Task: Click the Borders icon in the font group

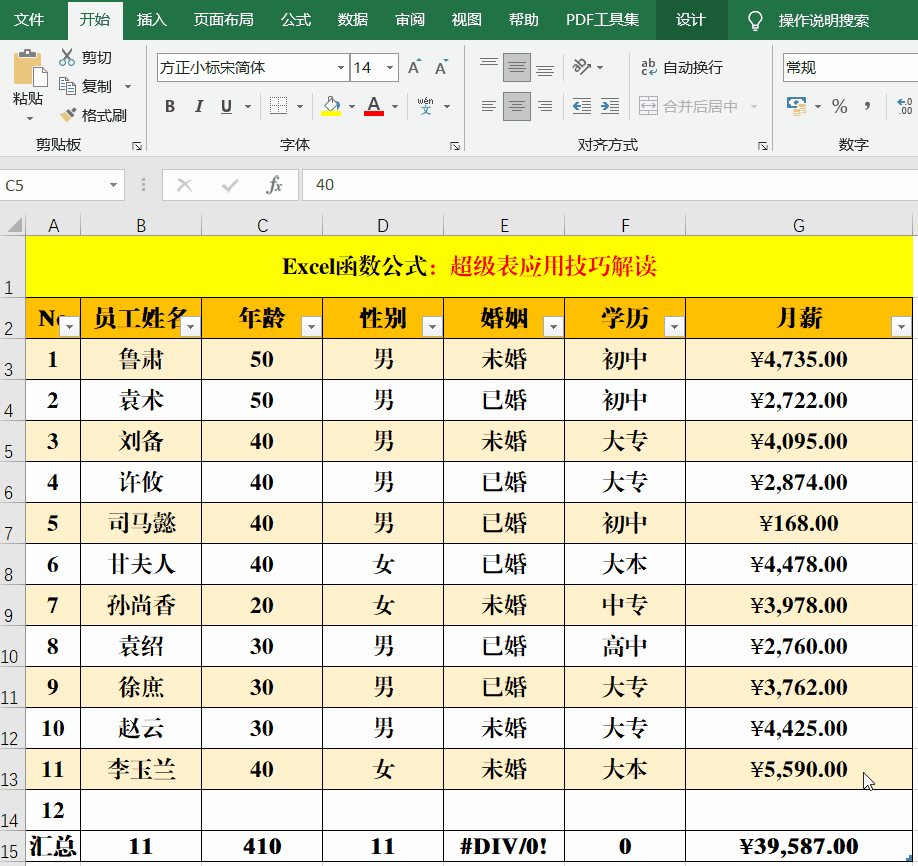Action: [x=279, y=106]
